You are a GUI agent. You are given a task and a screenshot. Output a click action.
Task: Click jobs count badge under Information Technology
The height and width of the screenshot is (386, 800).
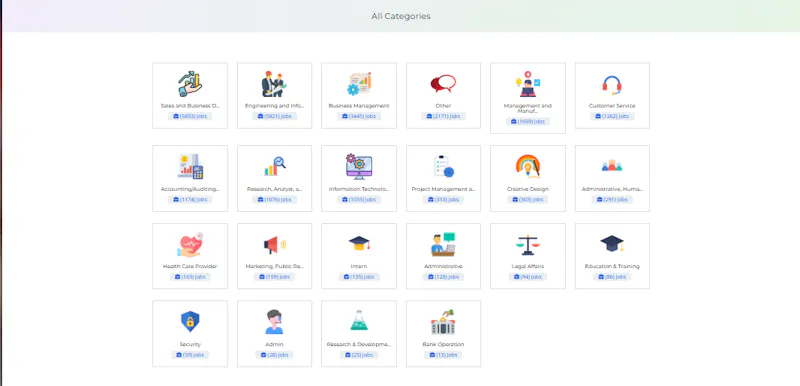[359, 199]
